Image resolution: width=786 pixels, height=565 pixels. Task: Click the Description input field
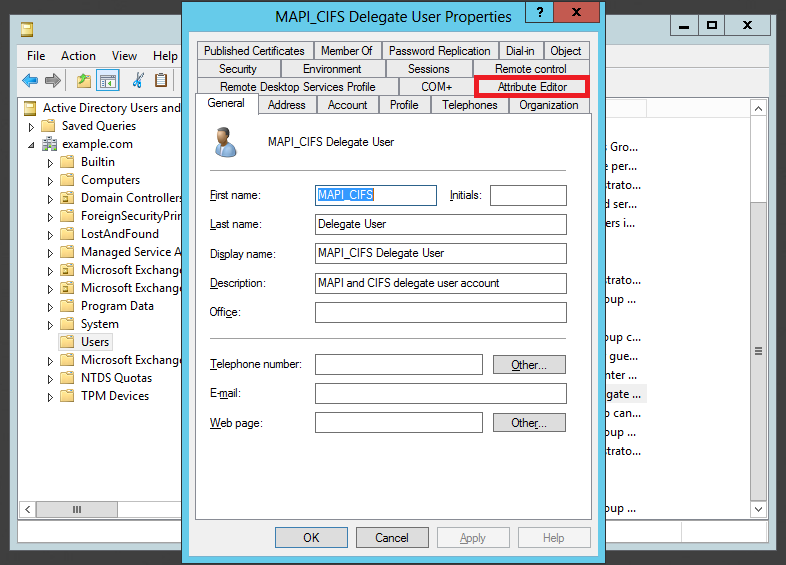(x=441, y=283)
